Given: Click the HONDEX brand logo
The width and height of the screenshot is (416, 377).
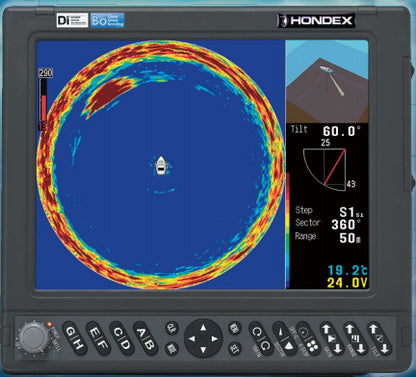Looking at the screenshot, I should click(x=316, y=21).
